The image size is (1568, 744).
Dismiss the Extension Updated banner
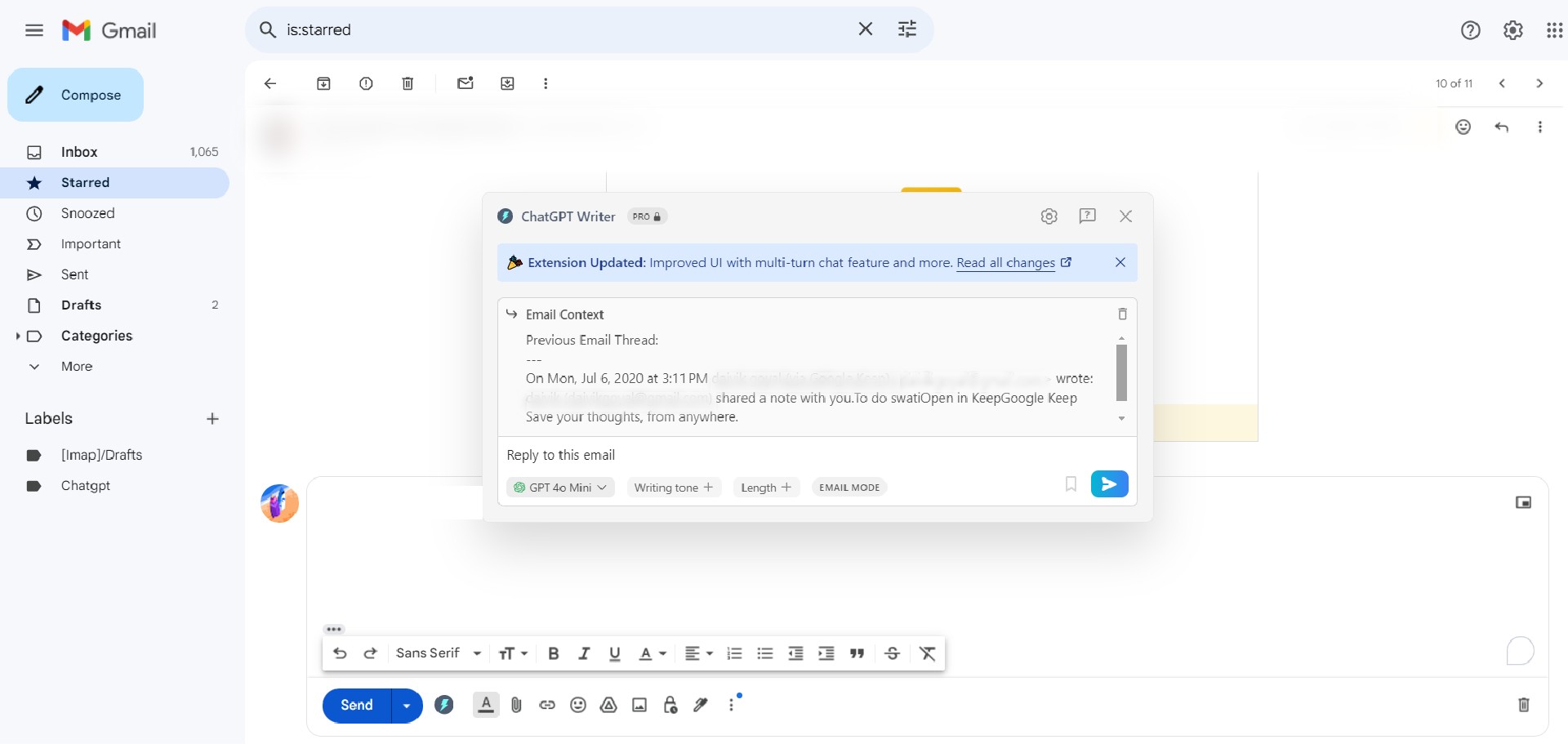coord(1120,262)
